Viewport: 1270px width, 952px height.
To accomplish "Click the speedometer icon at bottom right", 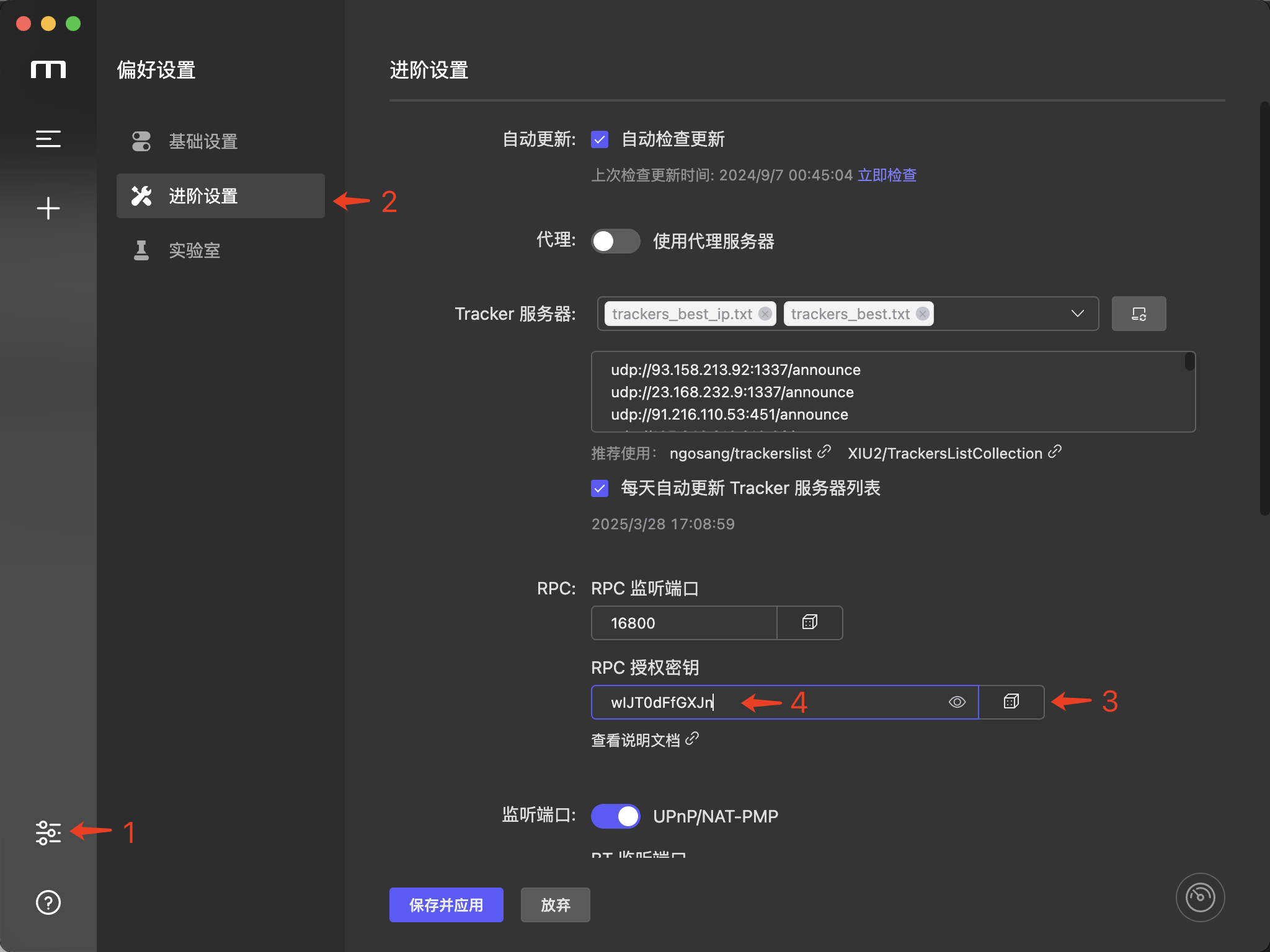I will (1200, 897).
